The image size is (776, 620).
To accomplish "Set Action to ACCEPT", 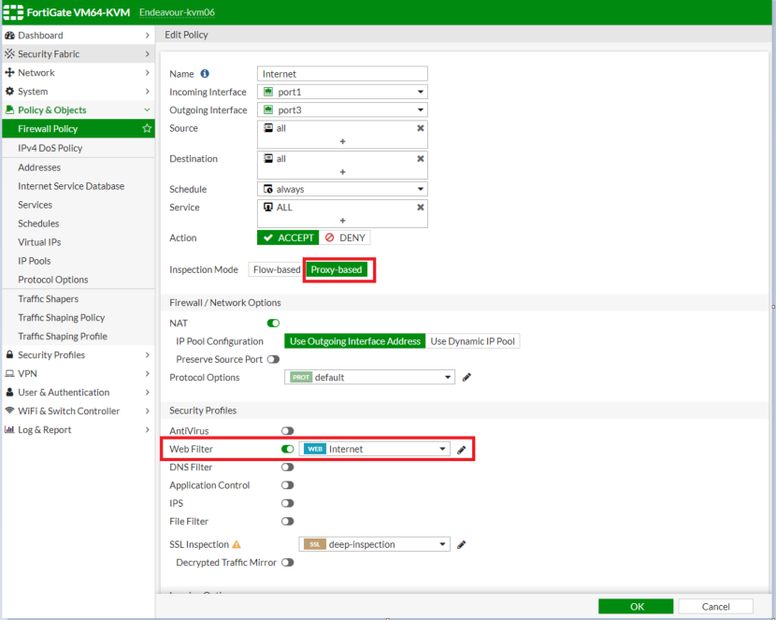I will point(288,238).
